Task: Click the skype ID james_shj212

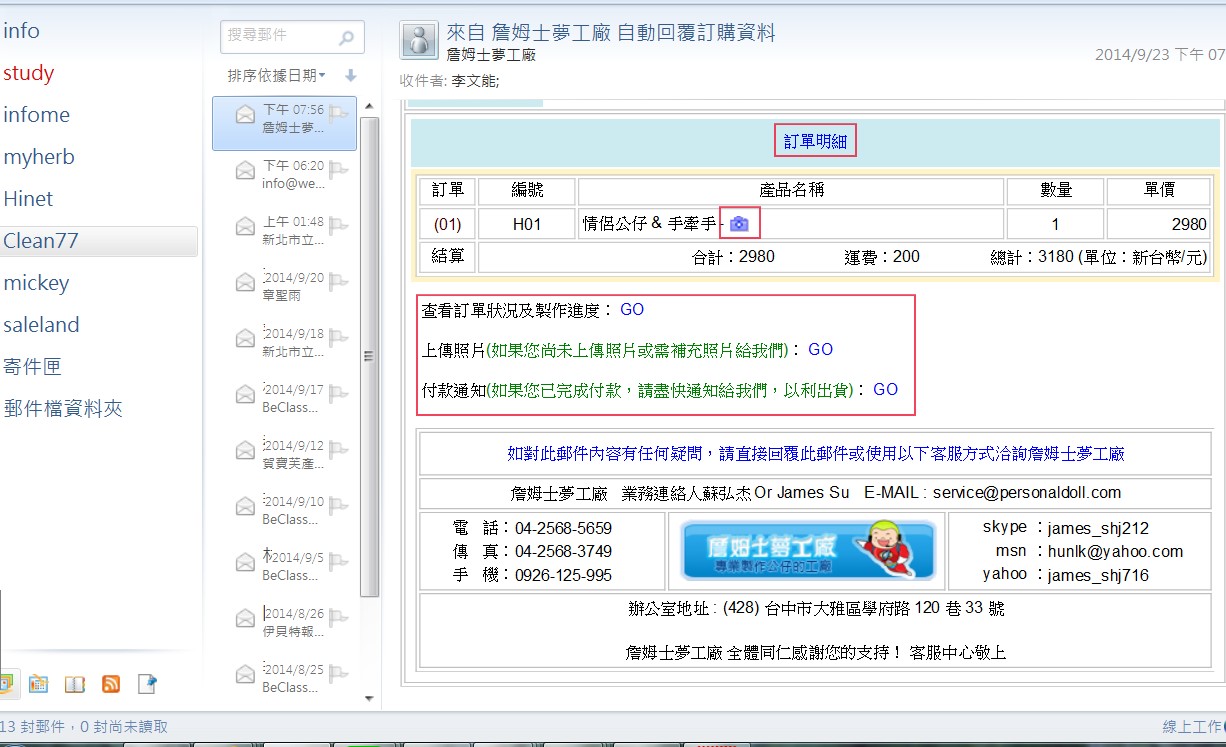Action: [x=1098, y=528]
